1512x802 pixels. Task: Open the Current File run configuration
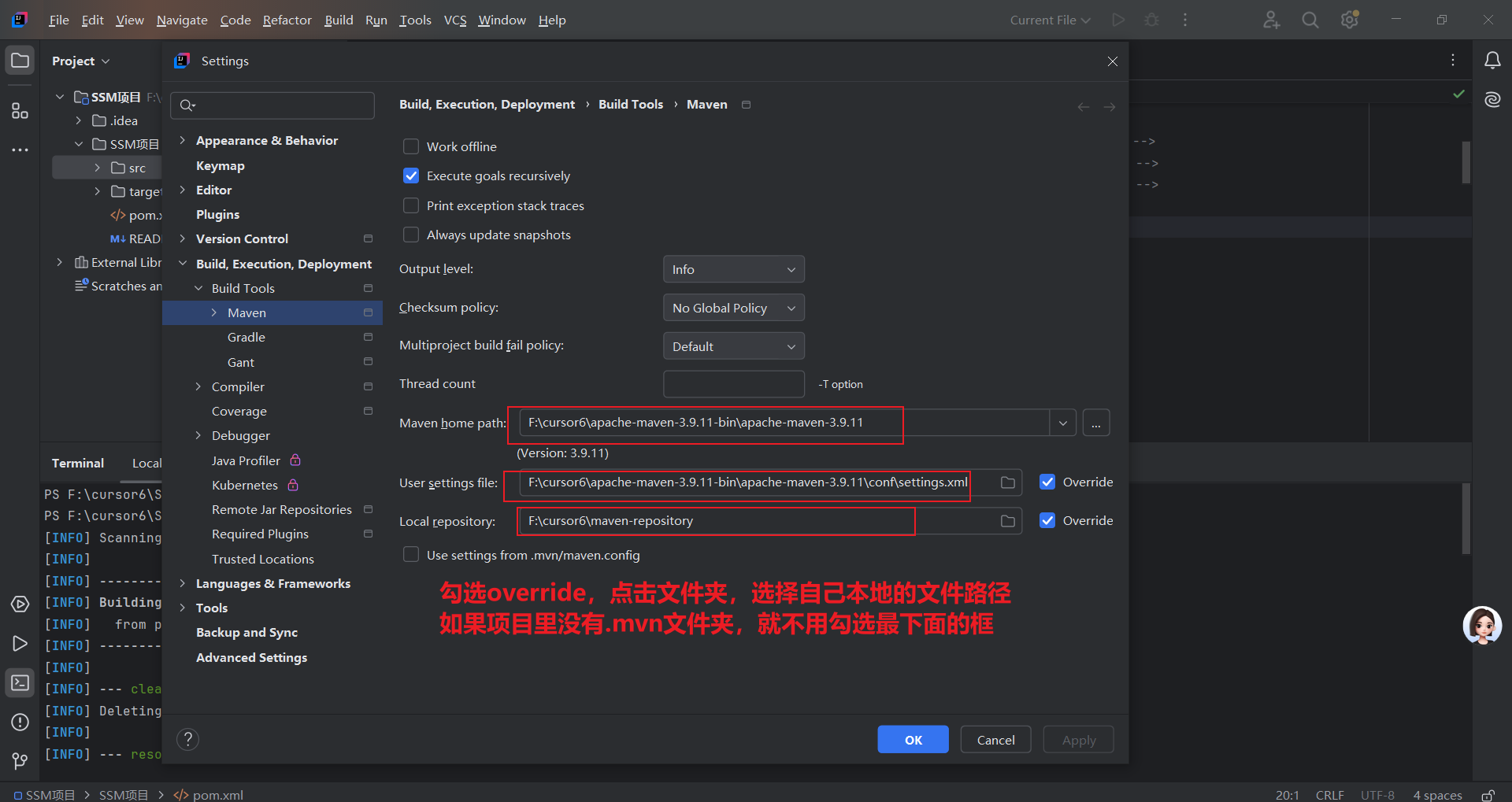click(x=1050, y=20)
